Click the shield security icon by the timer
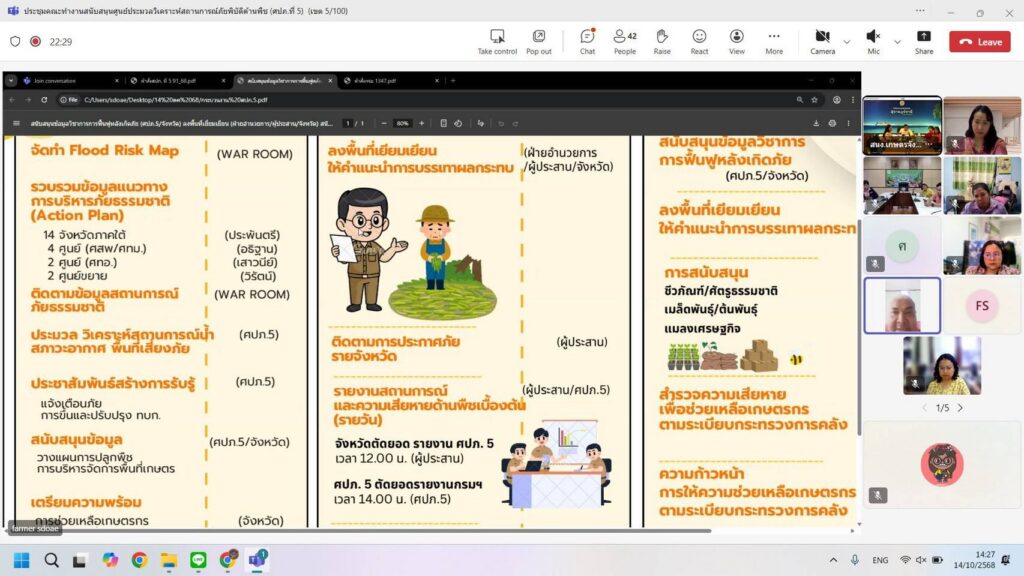 [x=15, y=42]
